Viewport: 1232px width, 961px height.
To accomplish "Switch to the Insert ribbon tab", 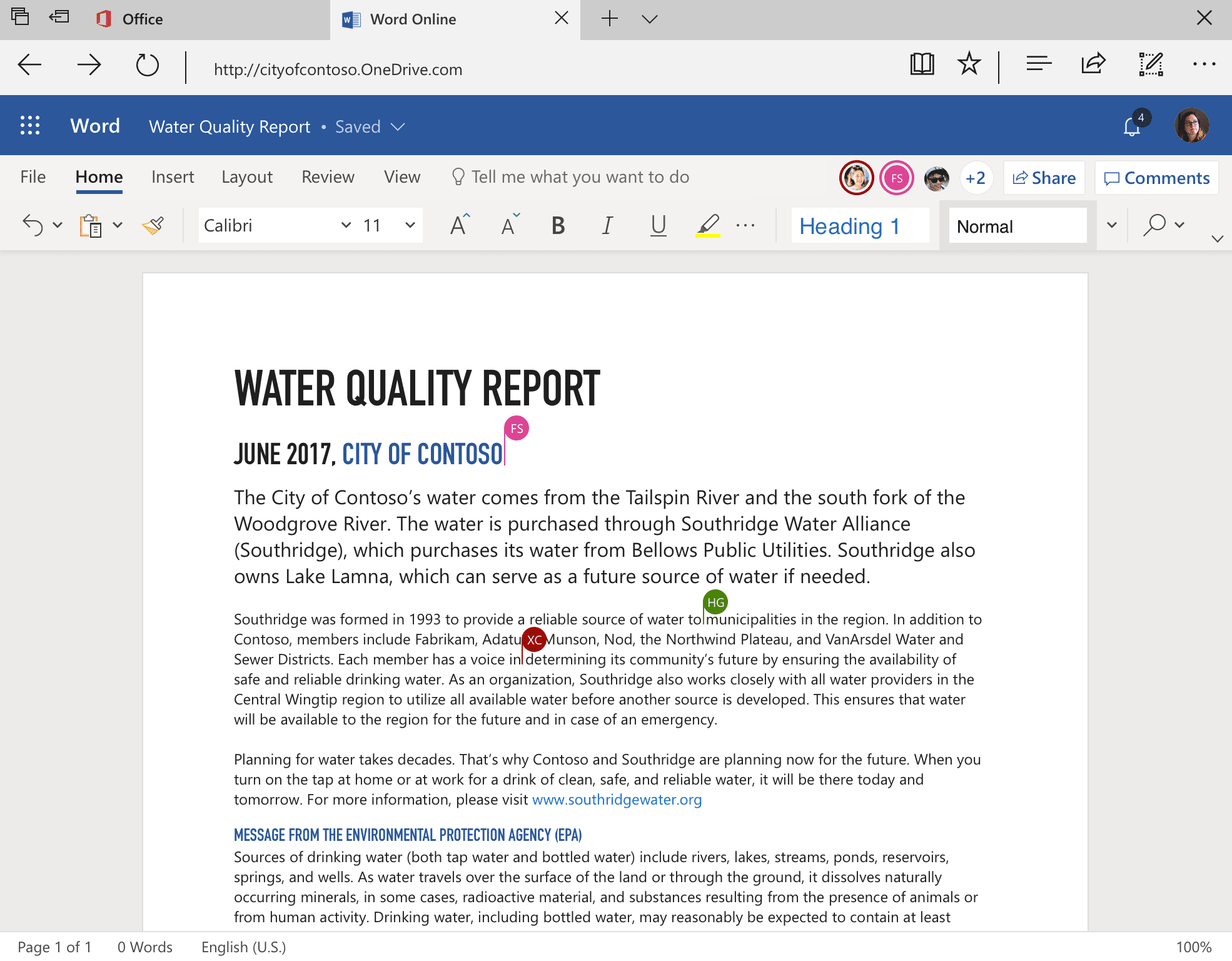I will [x=173, y=177].
